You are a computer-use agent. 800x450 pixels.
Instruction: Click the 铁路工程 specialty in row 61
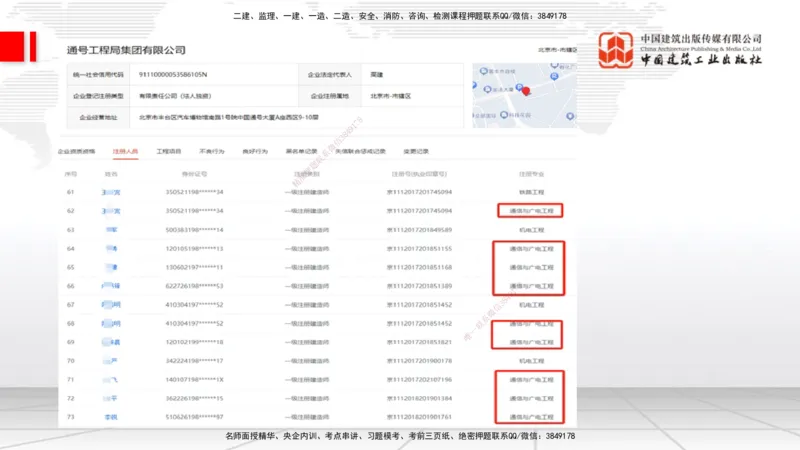(x=531, y=192)
